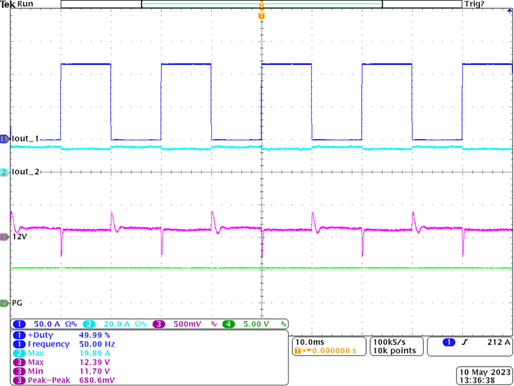Select the channel 4 PG waveform marker
This screenshot has height=386, width=514.
point(5,303)
